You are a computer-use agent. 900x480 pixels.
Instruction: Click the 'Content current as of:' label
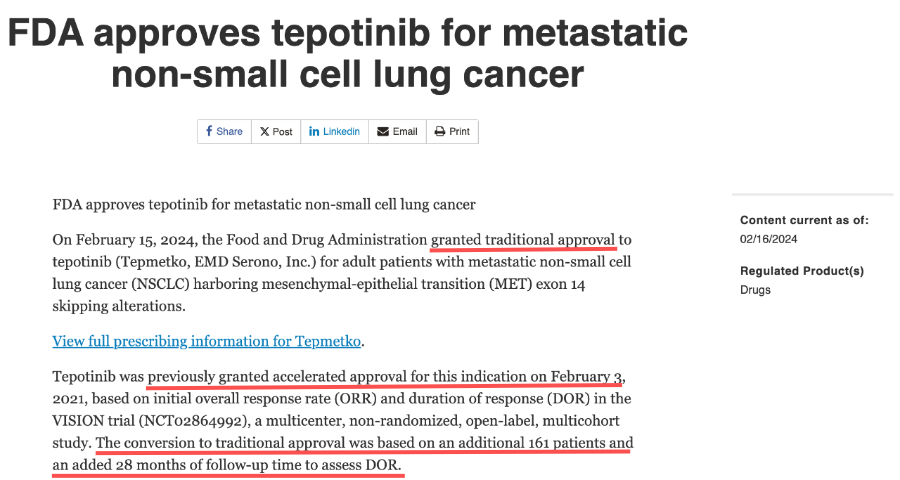tap(804, 220)
